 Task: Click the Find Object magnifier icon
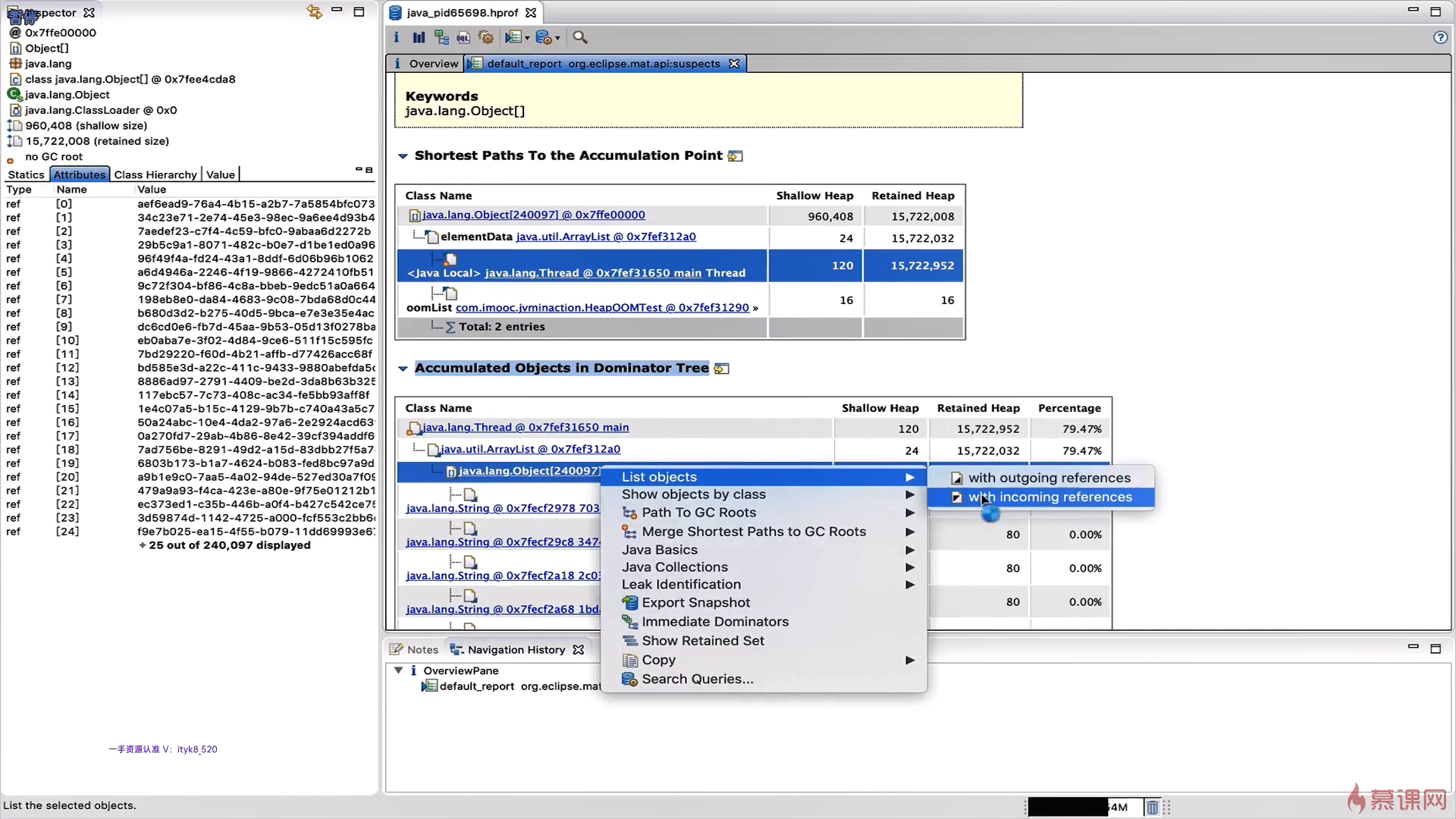tap(580, 37)
